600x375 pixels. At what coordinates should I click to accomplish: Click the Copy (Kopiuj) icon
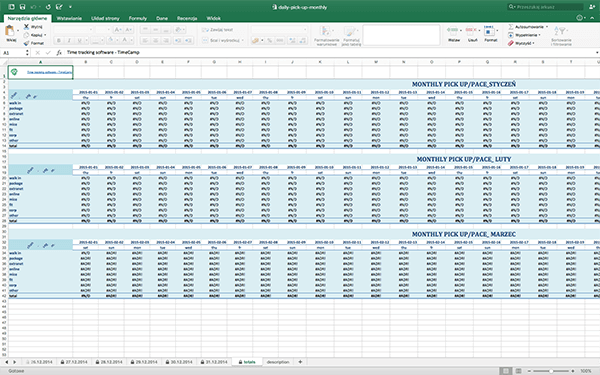(x=26, y=35)
